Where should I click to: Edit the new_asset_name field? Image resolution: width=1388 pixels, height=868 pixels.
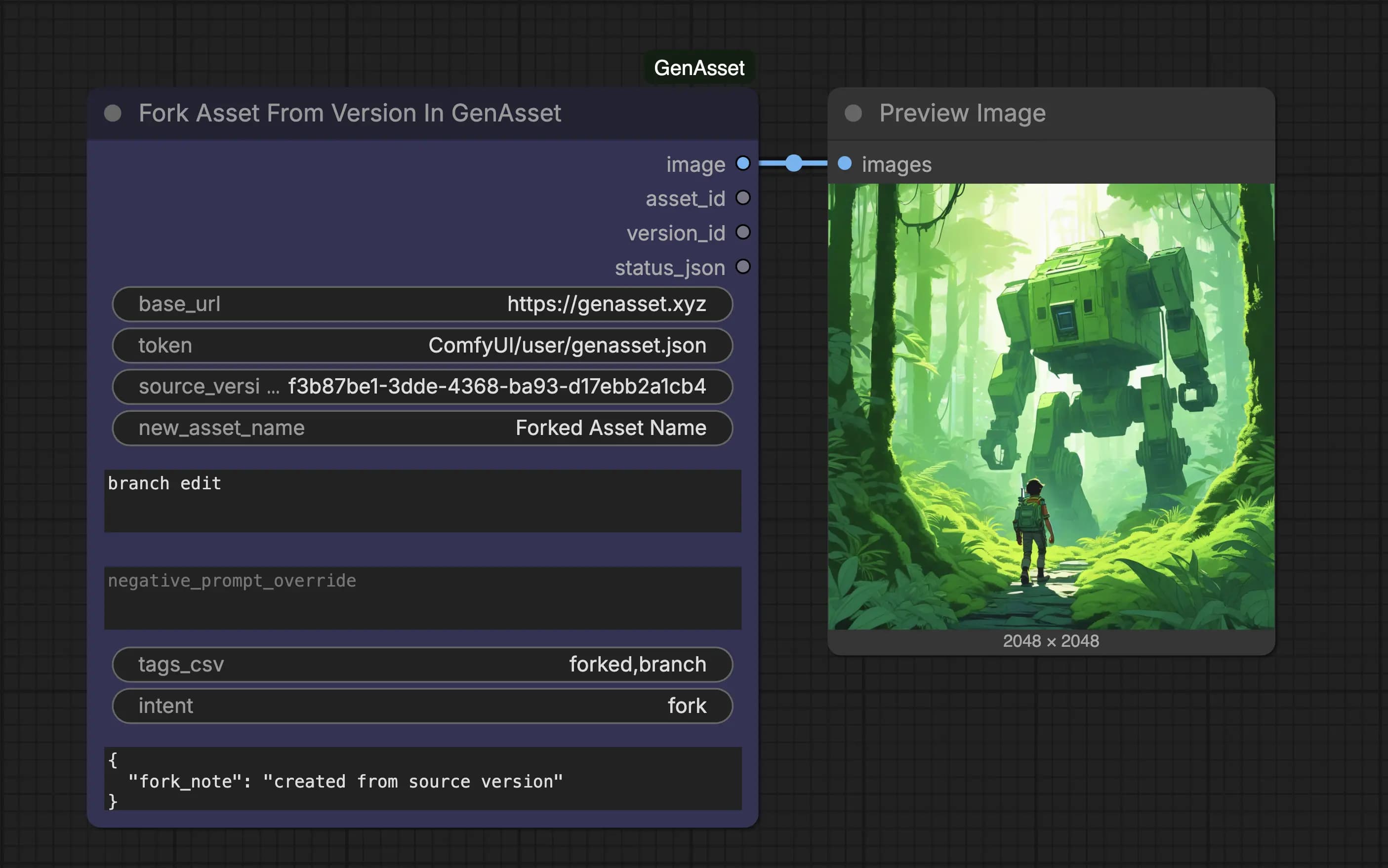click(423, 428)
